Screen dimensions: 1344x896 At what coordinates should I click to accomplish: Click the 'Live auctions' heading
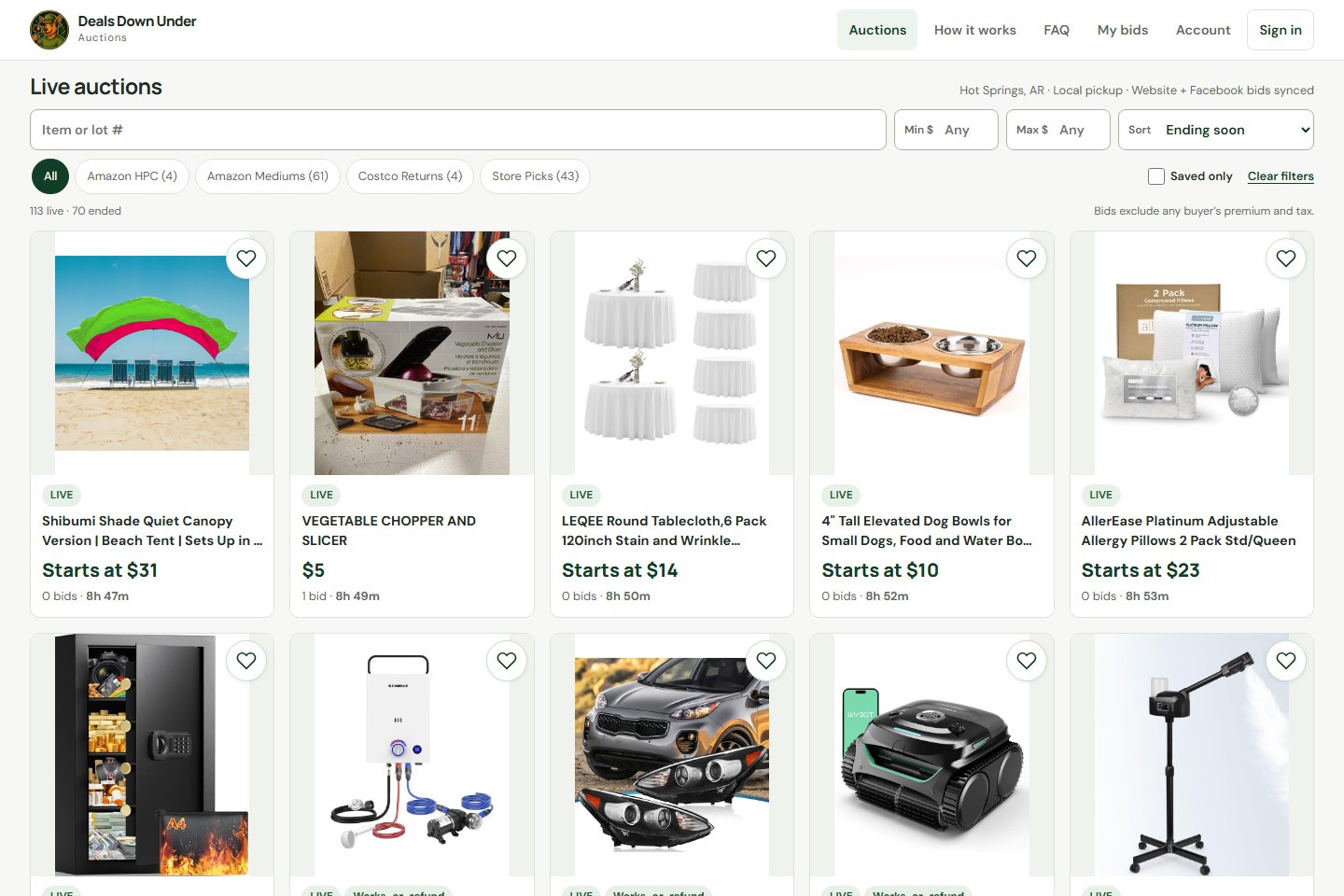click(x=96, y=87)
